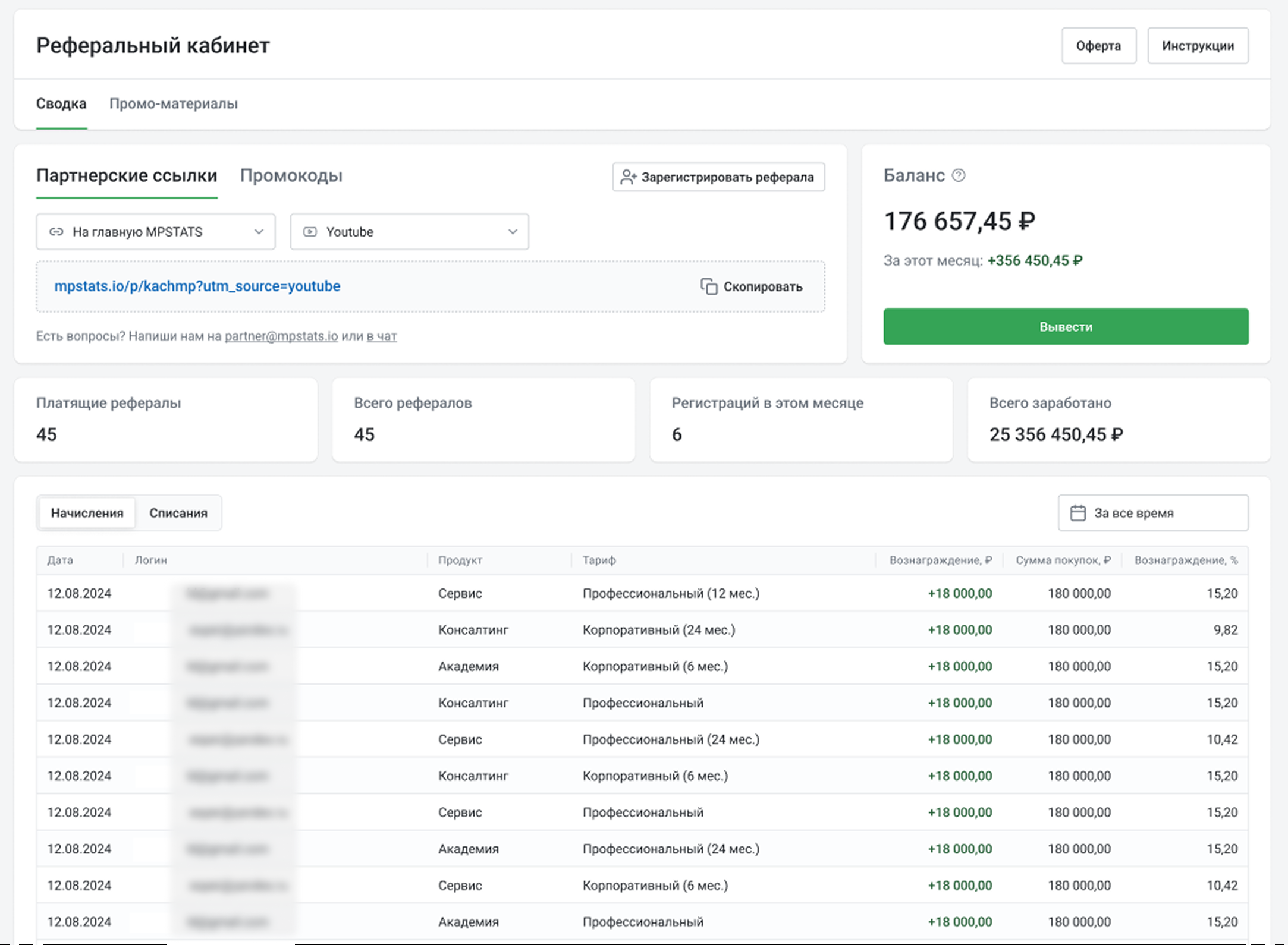Open the в чат link

point(381,336)
